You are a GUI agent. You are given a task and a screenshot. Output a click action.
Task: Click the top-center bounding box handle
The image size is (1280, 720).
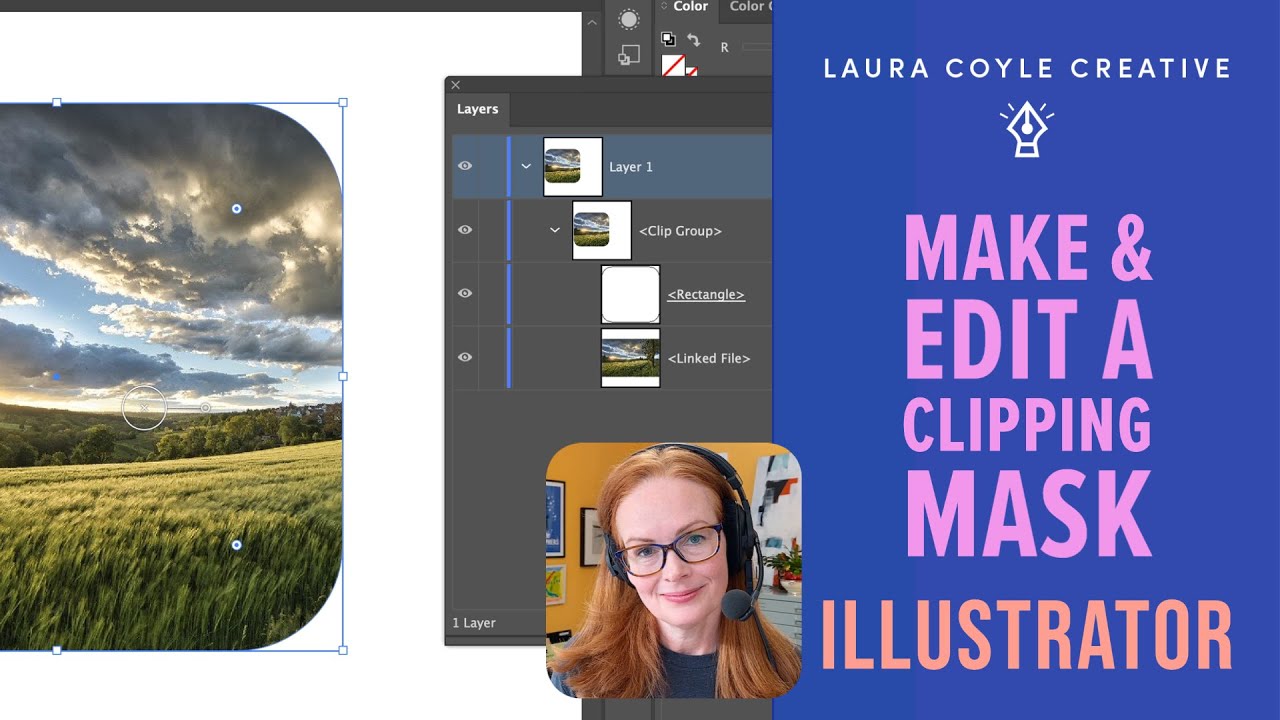[x=57, y=103]
